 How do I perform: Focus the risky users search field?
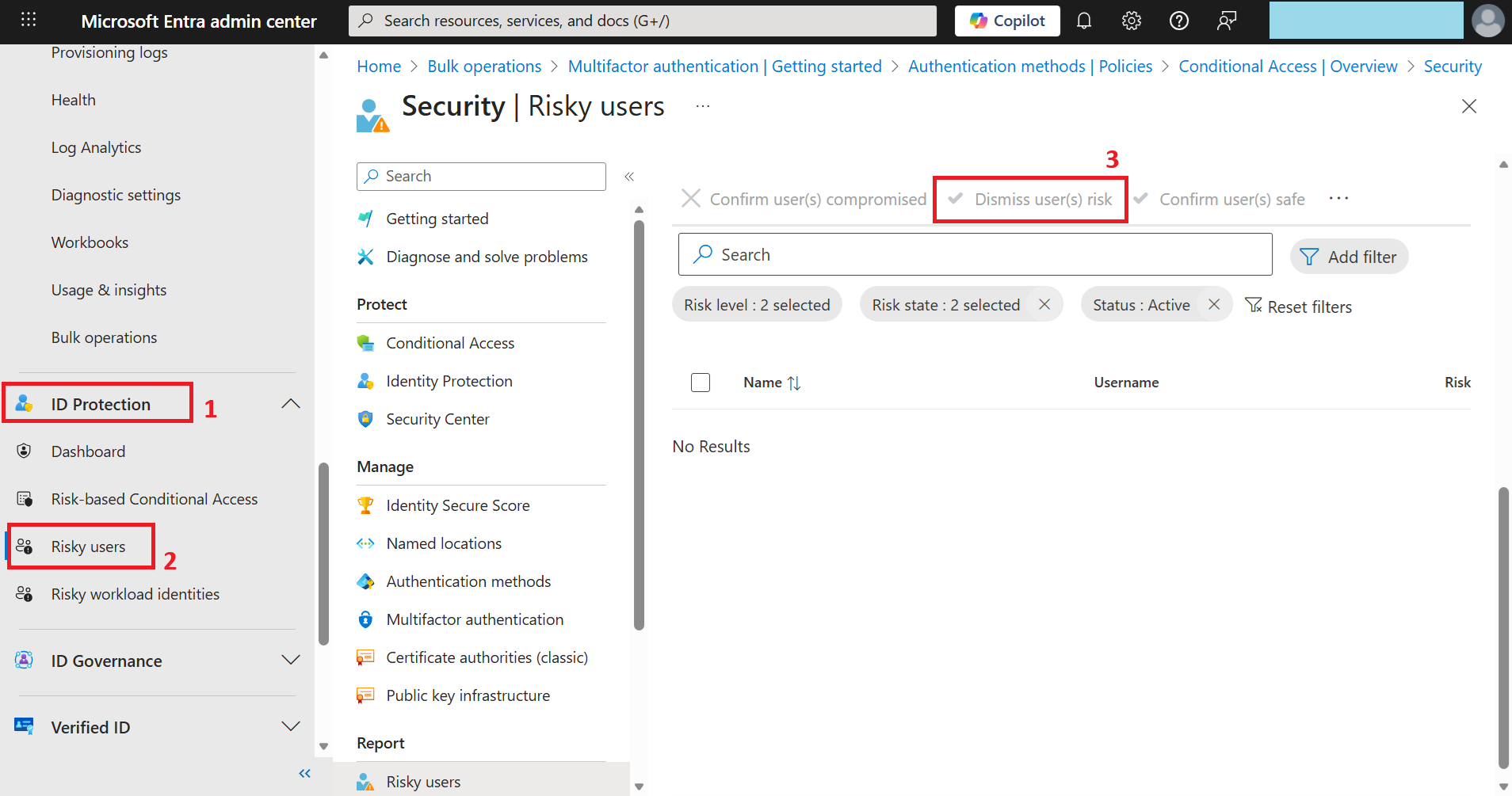(x=976, y=254)
